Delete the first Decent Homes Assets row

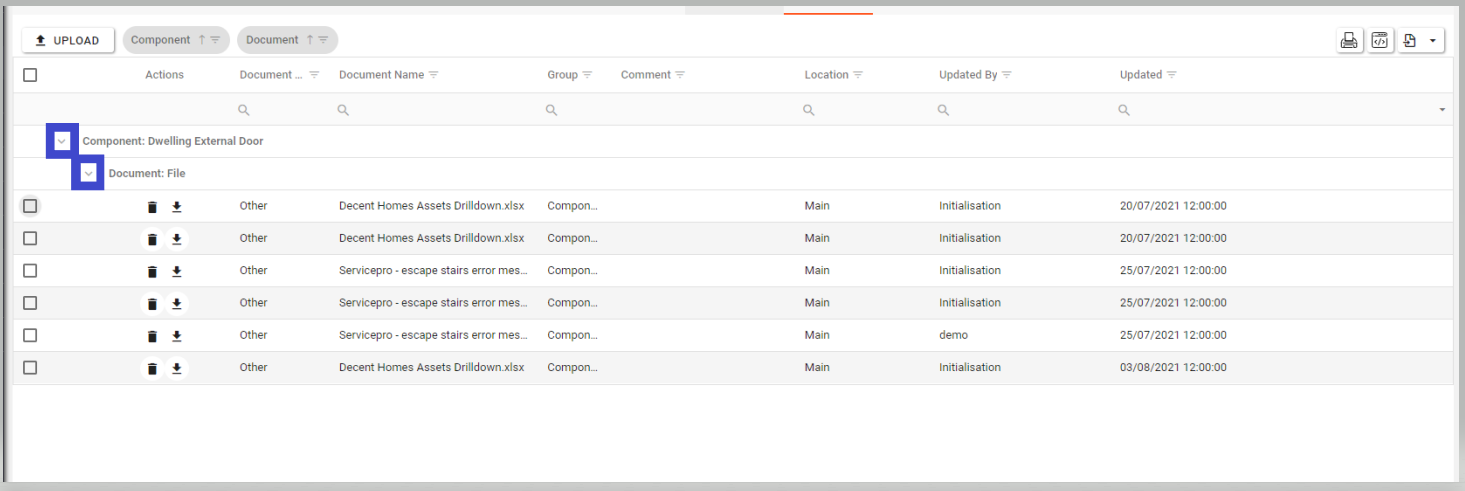click(152, 207)
